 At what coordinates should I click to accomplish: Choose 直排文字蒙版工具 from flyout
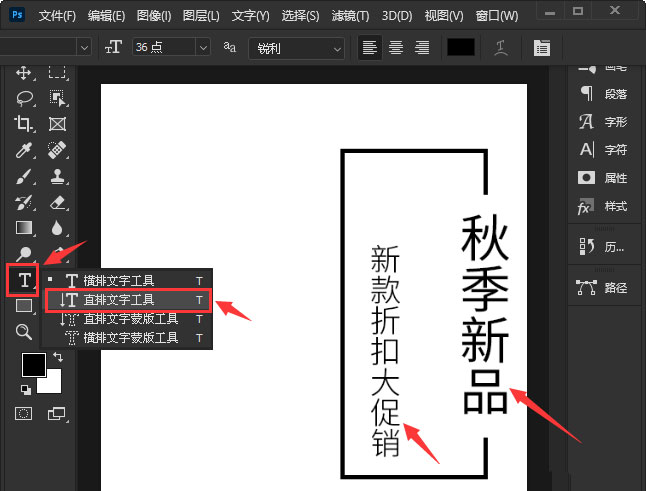128,319
